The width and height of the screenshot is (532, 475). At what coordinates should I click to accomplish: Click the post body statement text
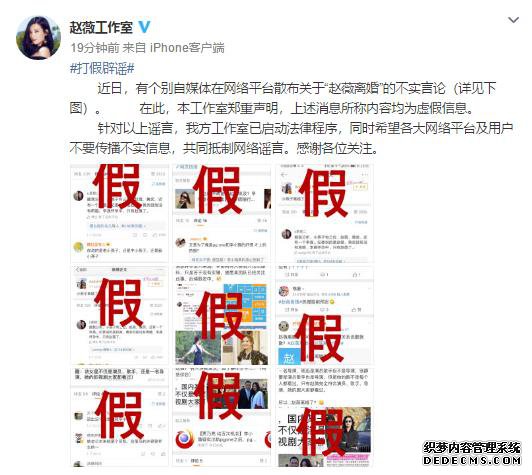point(291,118)
